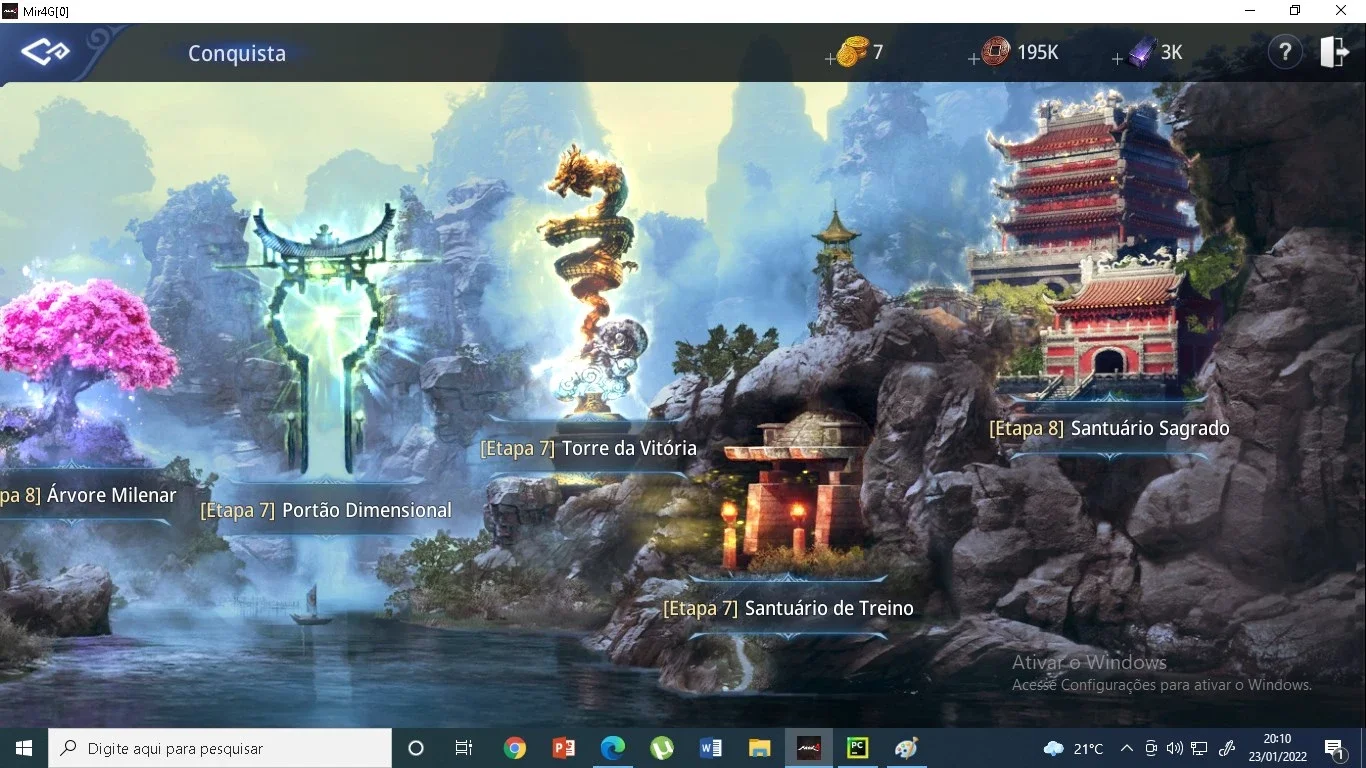The height and width of the screenshot is (768, 1366).
Task: Open Cortana circle icon on taskbar
Action: coord(416,748)
